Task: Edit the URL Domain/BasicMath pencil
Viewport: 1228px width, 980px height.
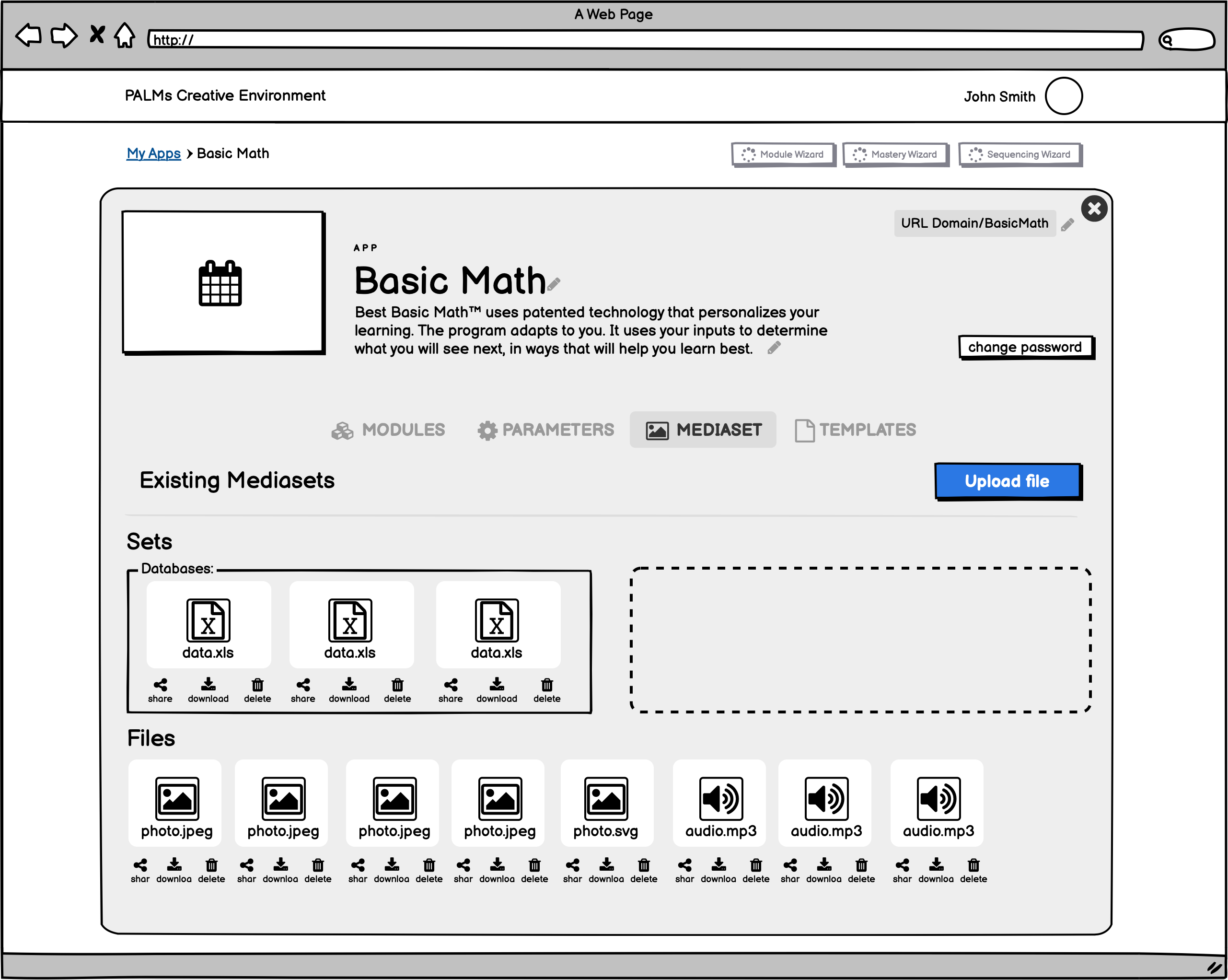Action: [x=1068, y=224]
